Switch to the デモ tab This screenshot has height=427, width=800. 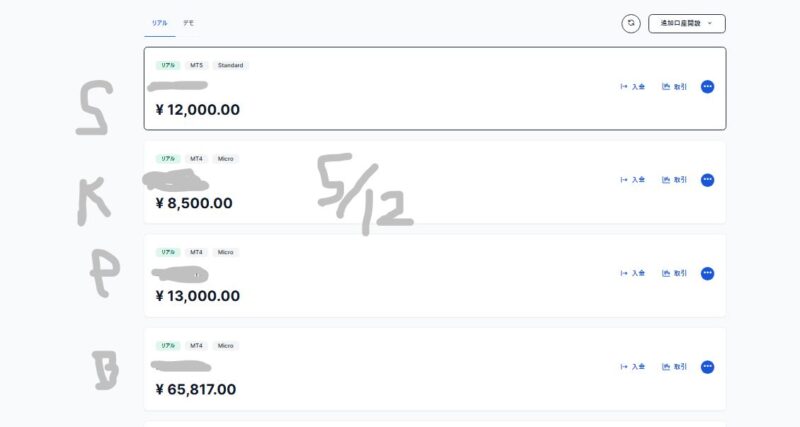click(188, 23)
